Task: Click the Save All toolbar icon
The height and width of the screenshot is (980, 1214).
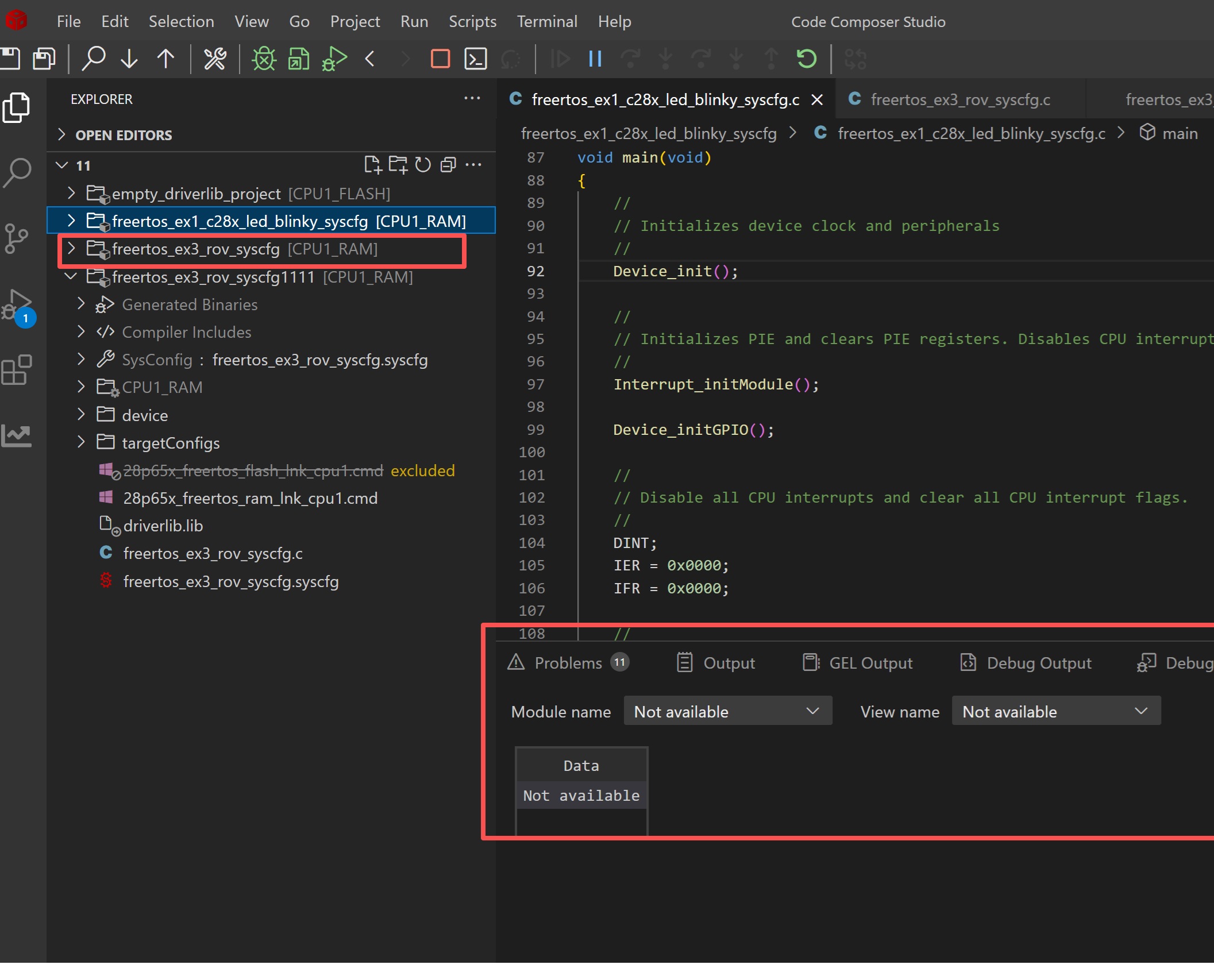Action: (44, 59)
